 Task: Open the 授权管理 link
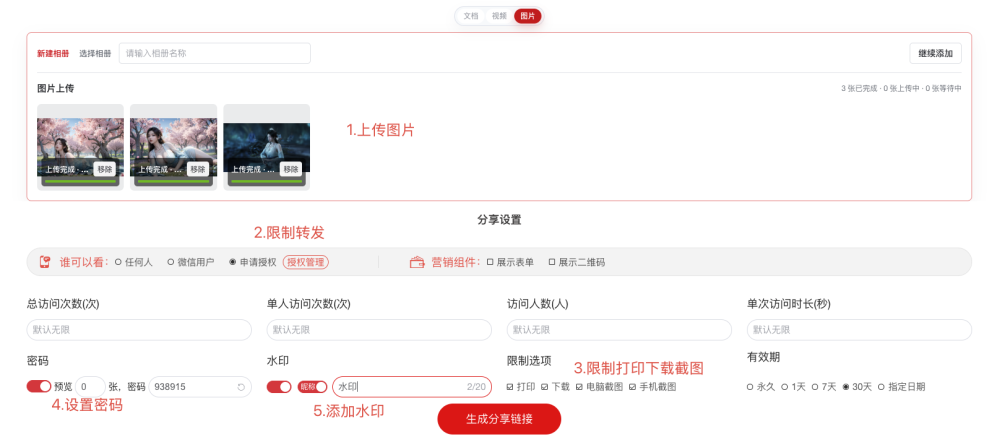(305, 262)
